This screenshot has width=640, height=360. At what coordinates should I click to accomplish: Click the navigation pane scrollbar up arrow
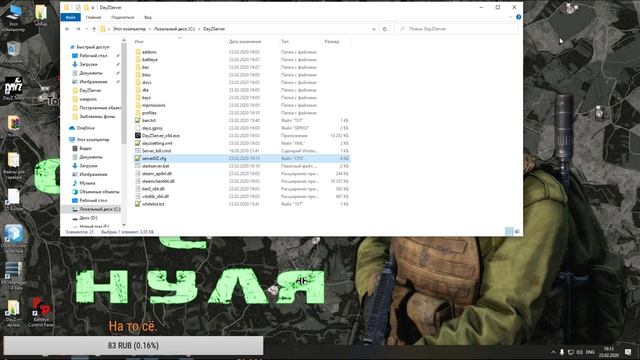click(124, 40)
